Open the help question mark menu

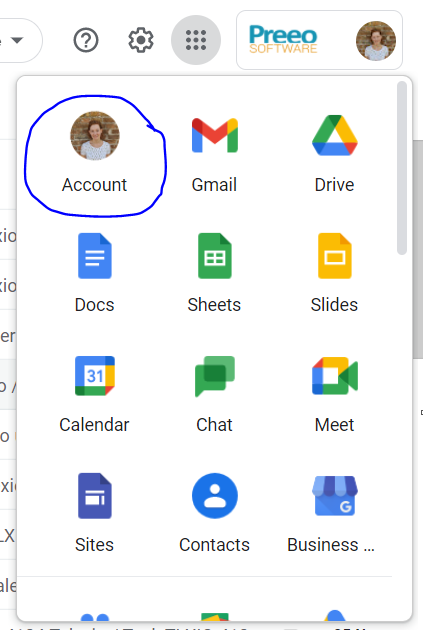86,40
